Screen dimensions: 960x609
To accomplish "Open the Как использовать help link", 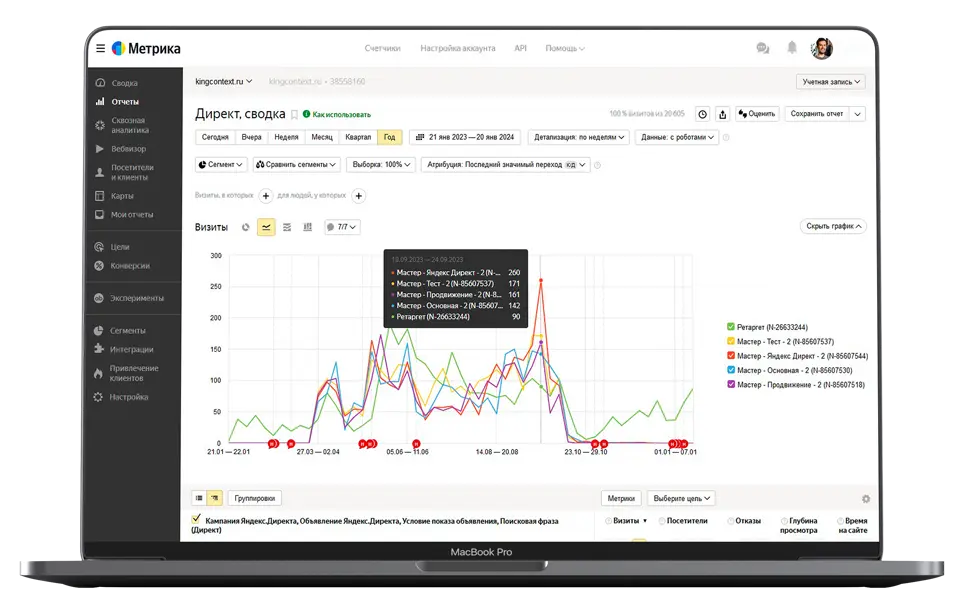I will point(336,114).
